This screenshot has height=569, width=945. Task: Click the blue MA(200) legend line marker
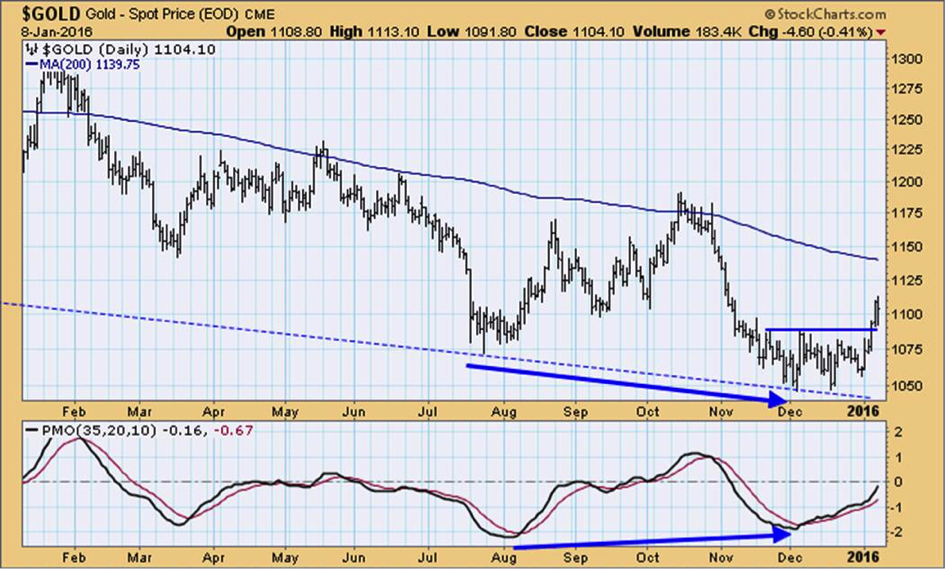[33, 64]
